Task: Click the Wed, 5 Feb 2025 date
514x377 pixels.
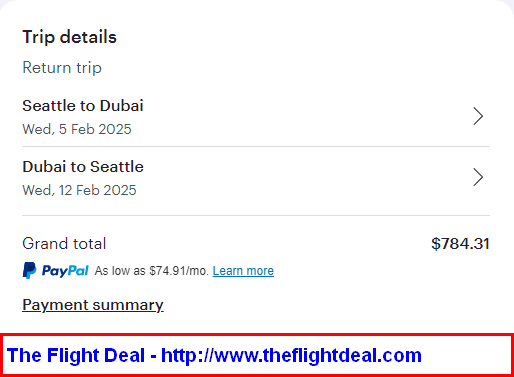Action: click(x=77, y=129)
